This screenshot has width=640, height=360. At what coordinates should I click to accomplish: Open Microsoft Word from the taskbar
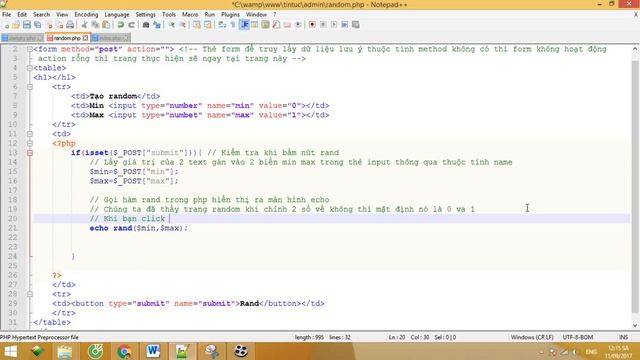click(x=153, y=351)
